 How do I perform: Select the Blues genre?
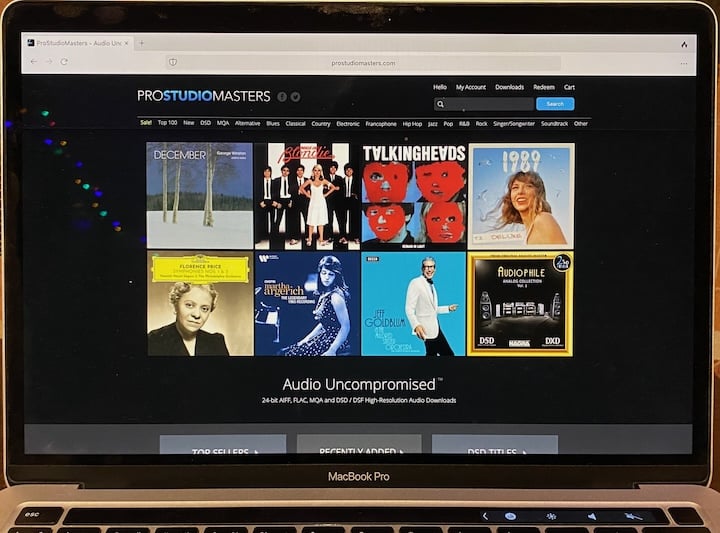[x=273, y=123]
